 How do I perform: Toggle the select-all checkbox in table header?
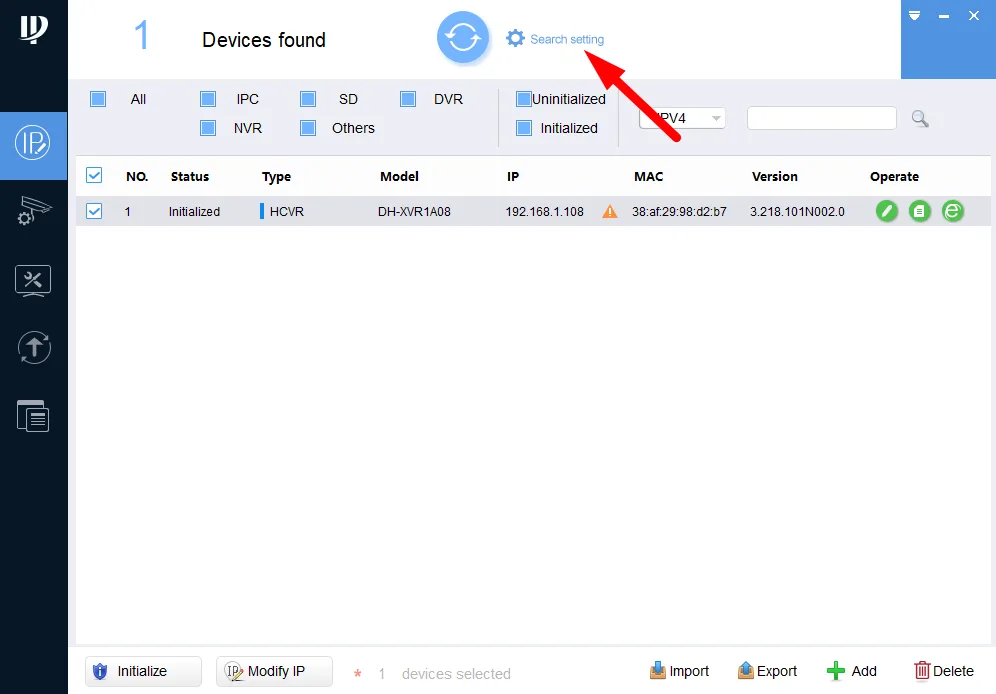(94, 175)
